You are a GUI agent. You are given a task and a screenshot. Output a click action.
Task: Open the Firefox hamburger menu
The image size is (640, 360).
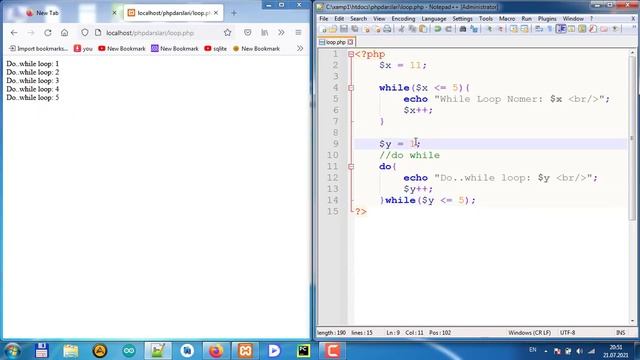point(298,32)
